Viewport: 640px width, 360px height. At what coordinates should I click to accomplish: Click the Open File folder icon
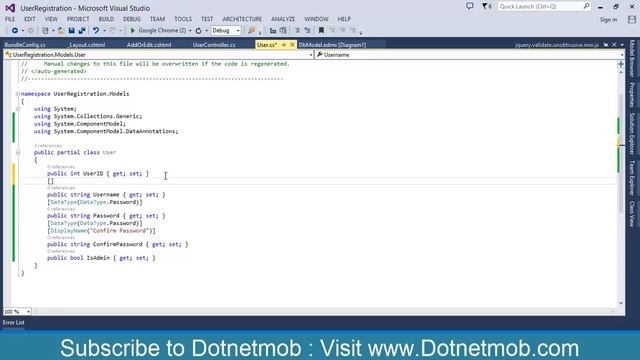(x=61, y=31)
